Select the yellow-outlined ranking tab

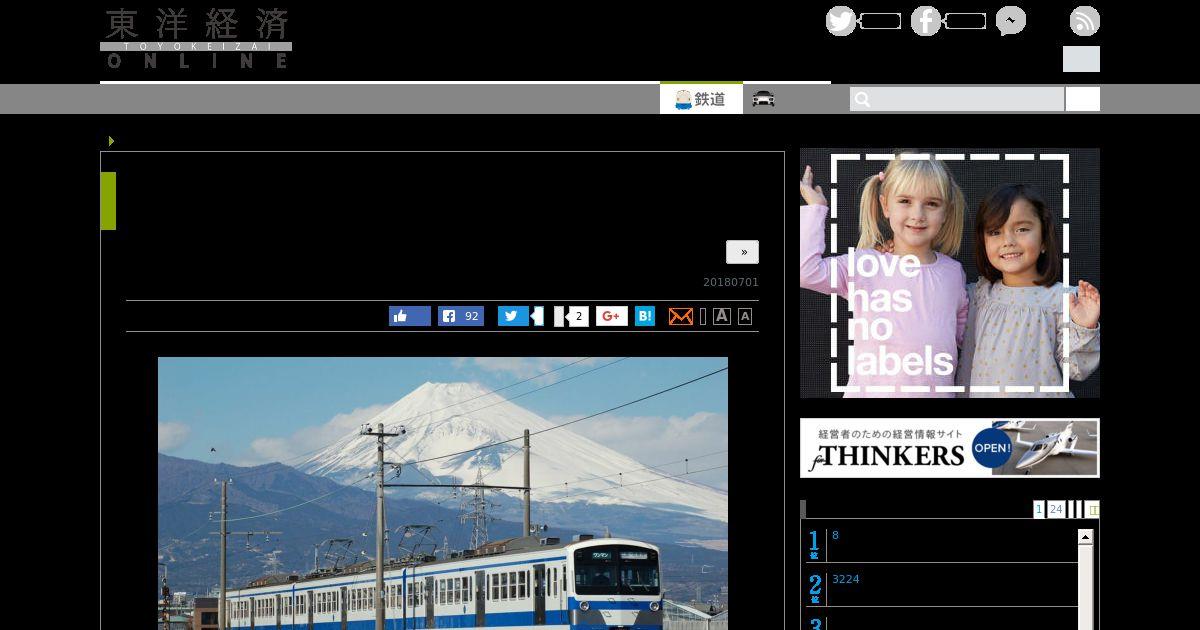point(1092,509)
